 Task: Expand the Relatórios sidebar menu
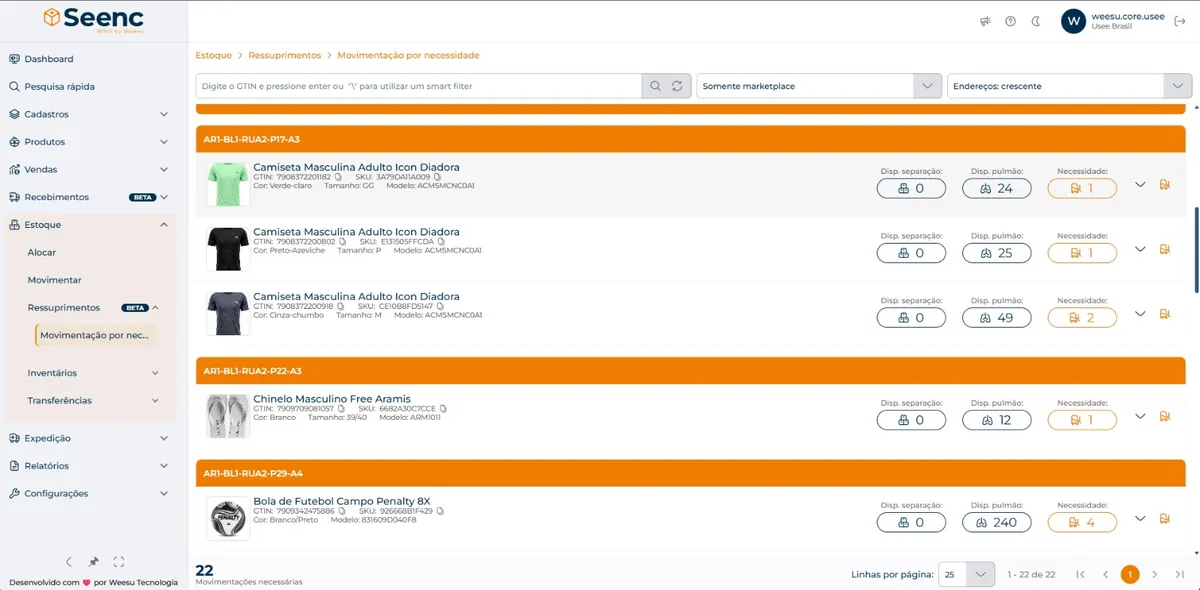coord(88,466)
